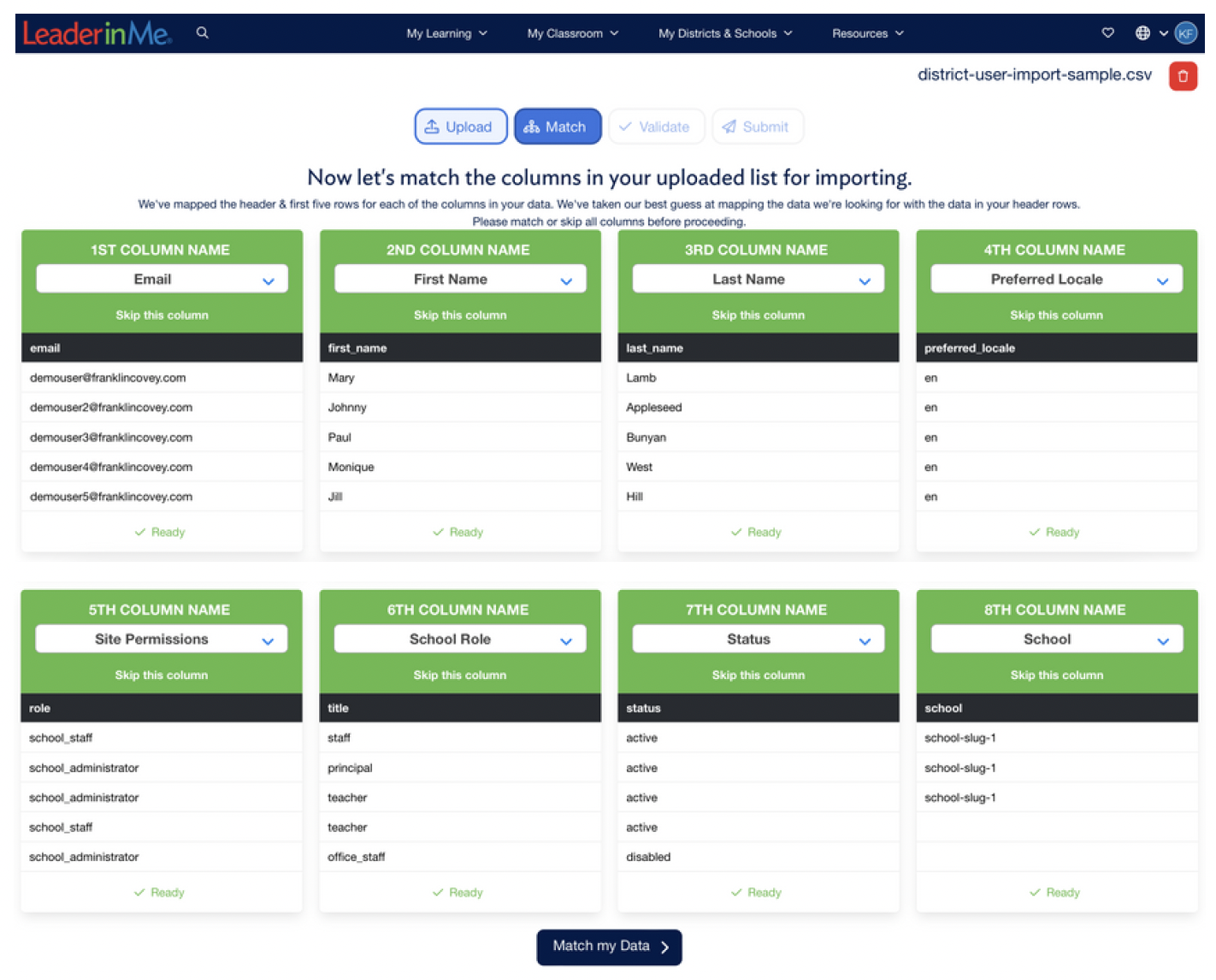Open the Preferred Locale mapping dropdown
The image size is (1216, 980).
1056,280
